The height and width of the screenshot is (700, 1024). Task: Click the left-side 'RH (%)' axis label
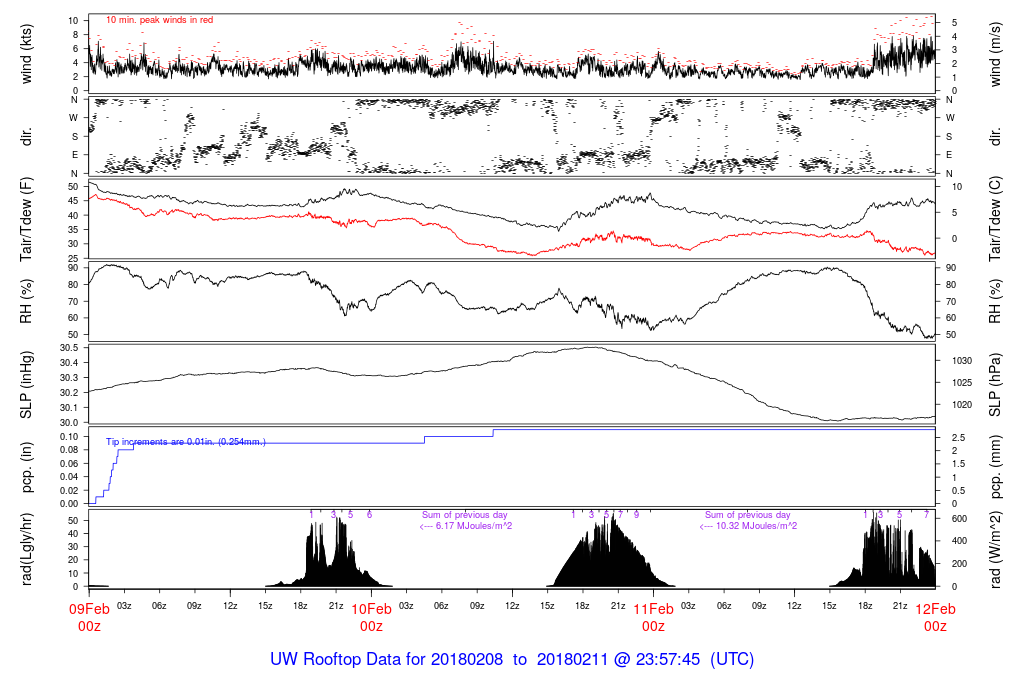click(x=26, y=302)
